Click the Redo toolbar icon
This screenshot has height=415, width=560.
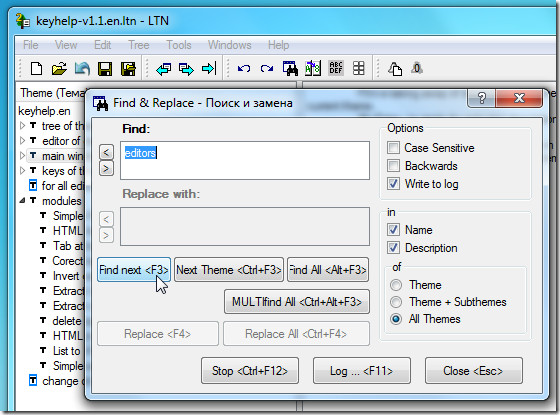[x=267, y=68]
